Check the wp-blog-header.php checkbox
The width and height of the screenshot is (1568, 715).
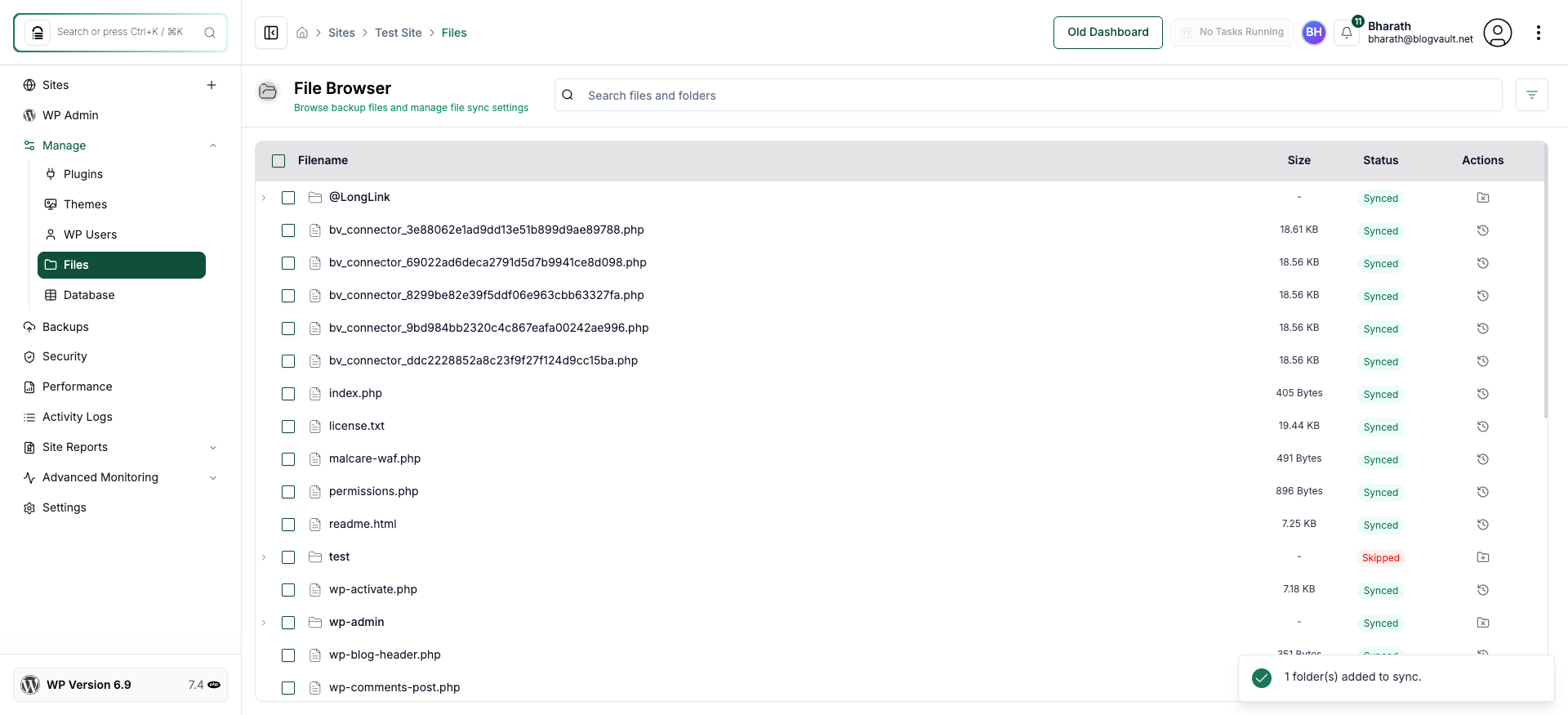coord(288,655)
